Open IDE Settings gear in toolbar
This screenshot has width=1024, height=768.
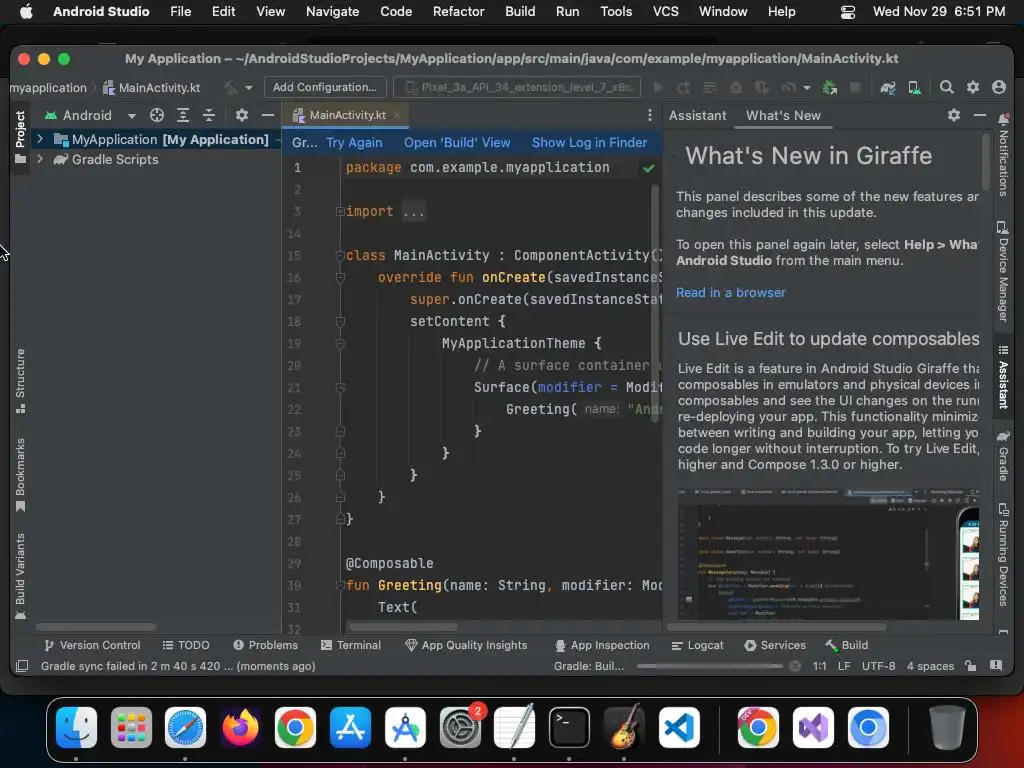(972, 88)
